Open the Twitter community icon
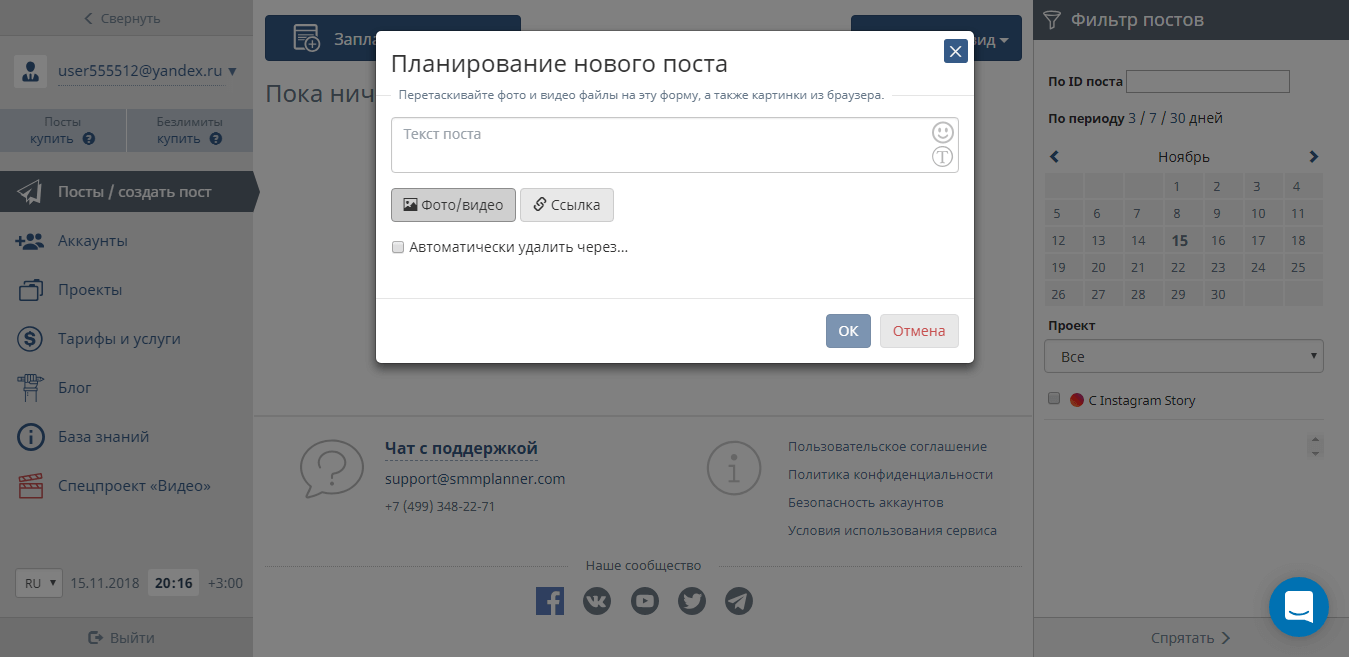This screenshot has height=657, width=1349. (692, 601)
